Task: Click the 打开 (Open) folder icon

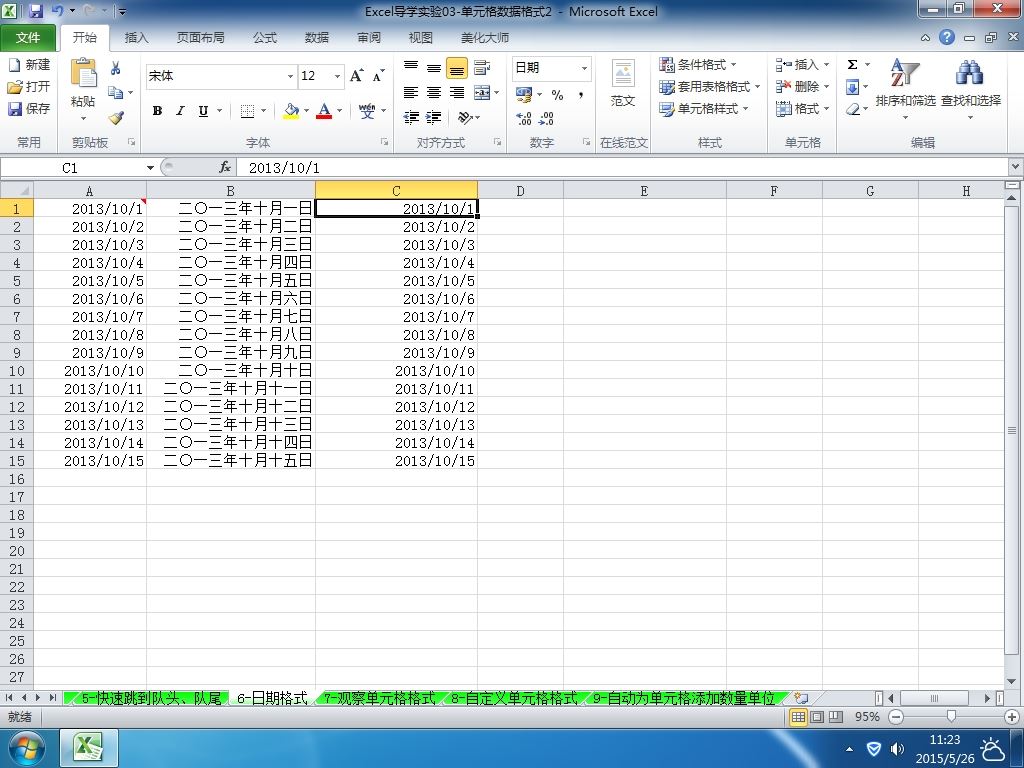Action: click(14, 87)
